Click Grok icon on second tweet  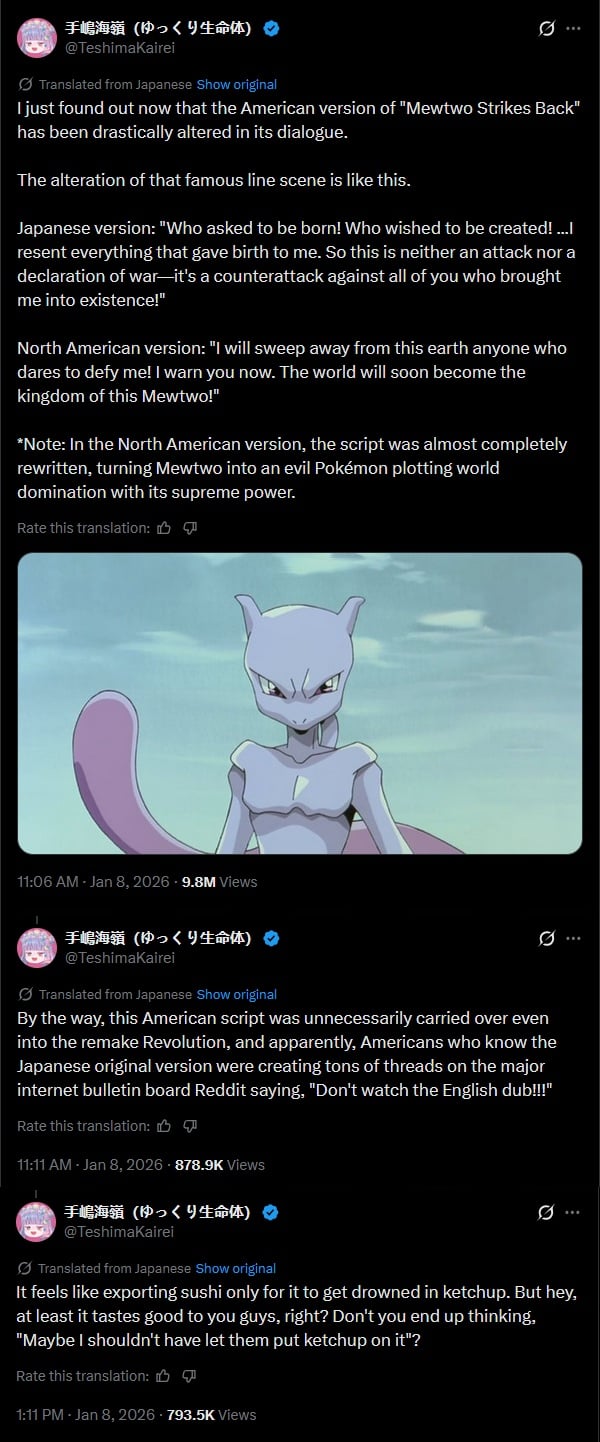(546, 939)
